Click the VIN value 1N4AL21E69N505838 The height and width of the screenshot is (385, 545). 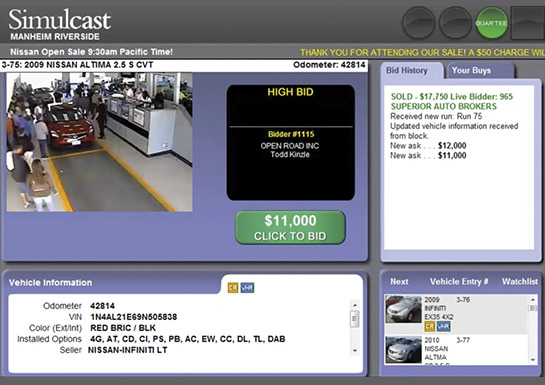click(133, 317)
